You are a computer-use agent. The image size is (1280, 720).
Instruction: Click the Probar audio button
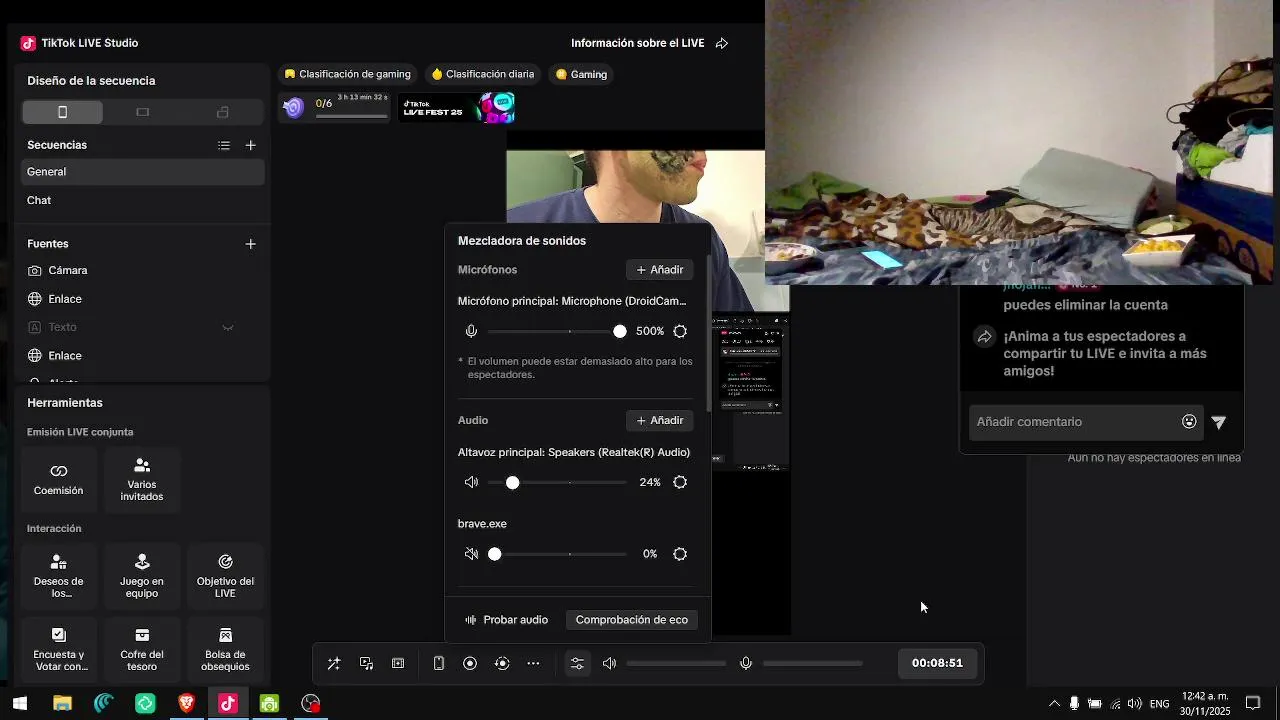coord(507,620)
